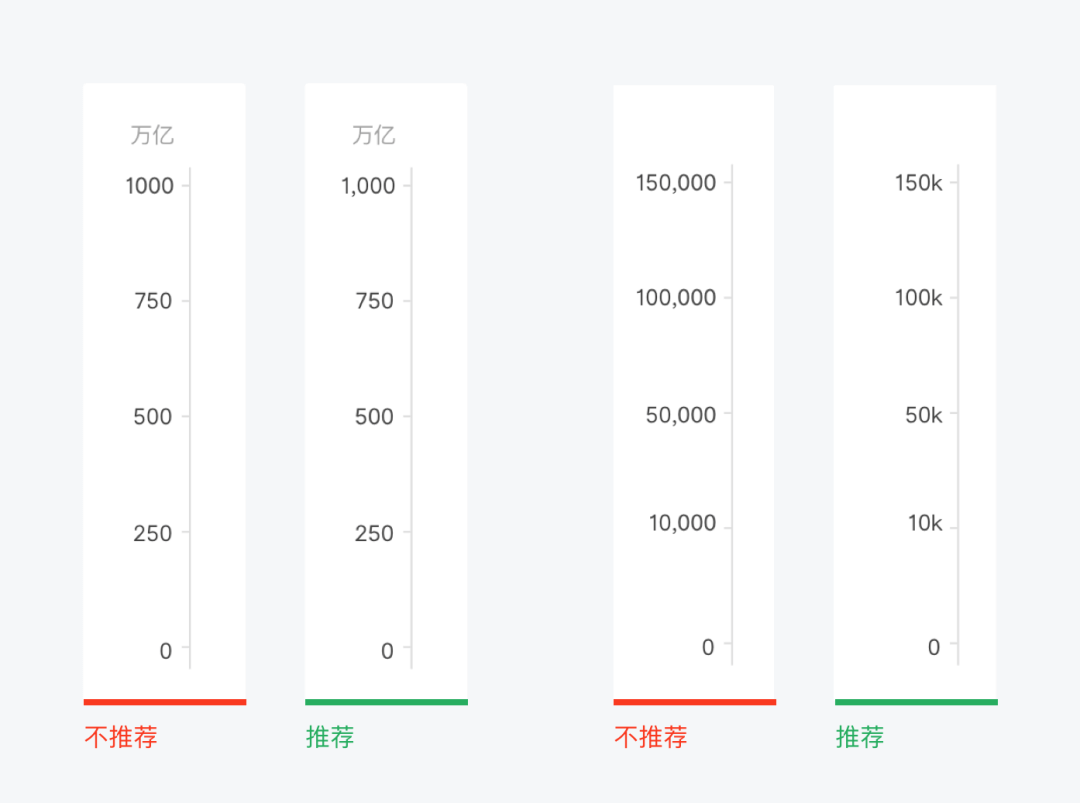Click the green bar under the 150k card
This screenshot has height=803, width=1080.
(x=916, y=702)
